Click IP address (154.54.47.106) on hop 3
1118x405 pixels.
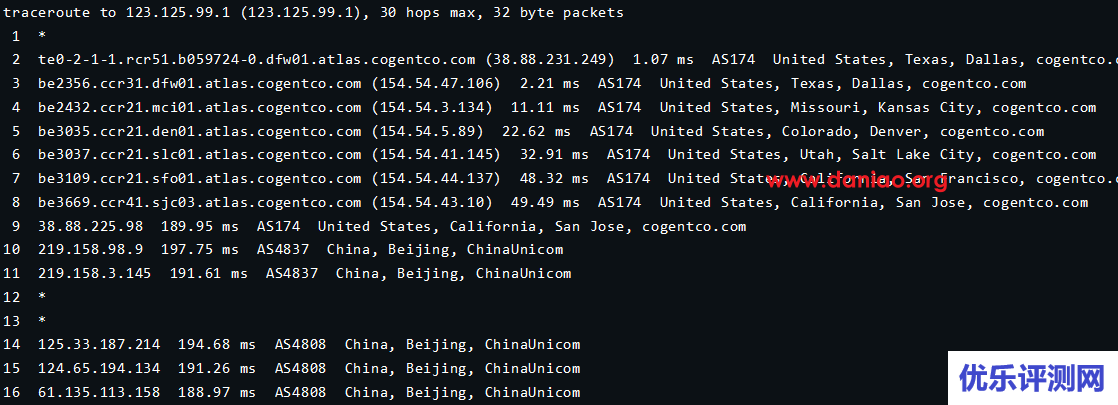point(435,84)
